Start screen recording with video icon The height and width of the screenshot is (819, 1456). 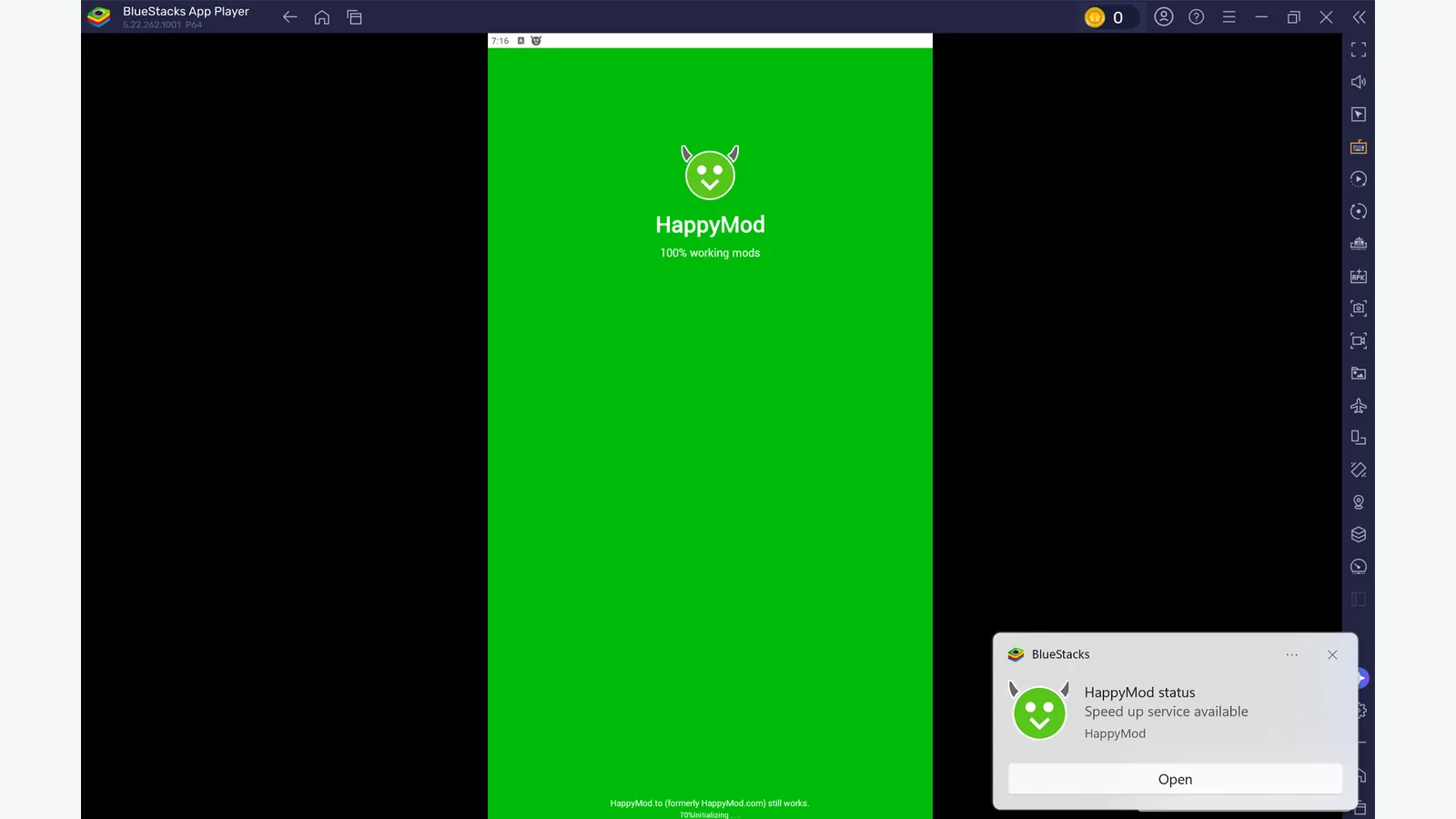click(x=1359, y=341)
